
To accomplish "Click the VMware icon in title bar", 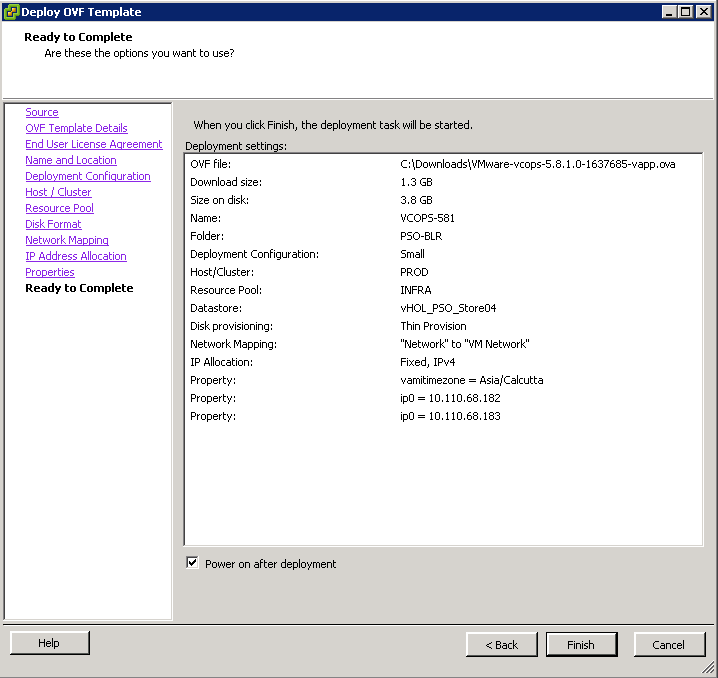I will click(11, 11).
